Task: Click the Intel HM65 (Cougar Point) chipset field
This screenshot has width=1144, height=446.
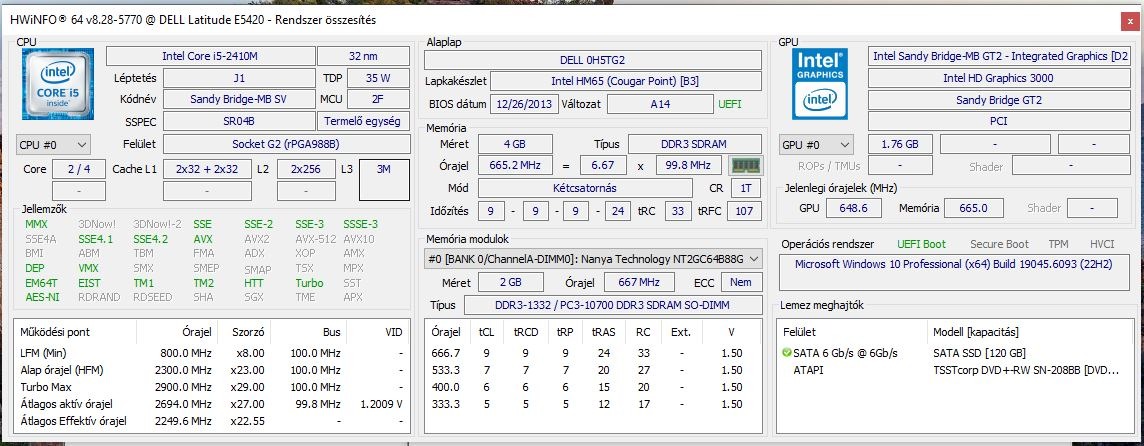Action: [625, 81]
